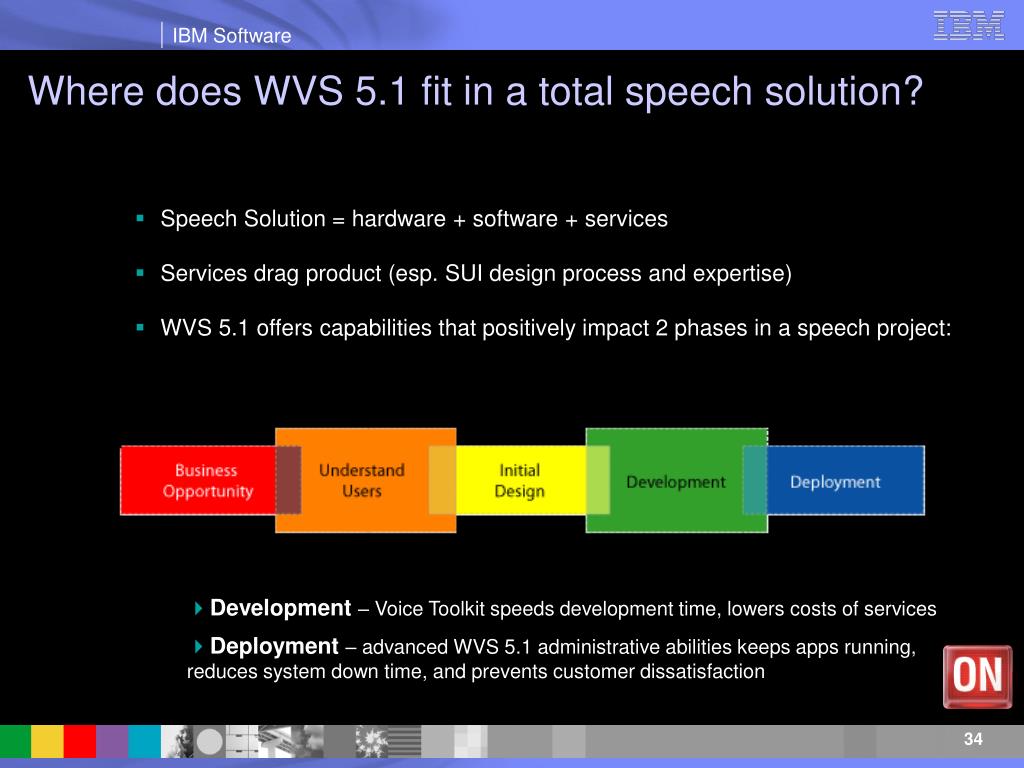Click the red square in footer strip

[x=80, y=741]
